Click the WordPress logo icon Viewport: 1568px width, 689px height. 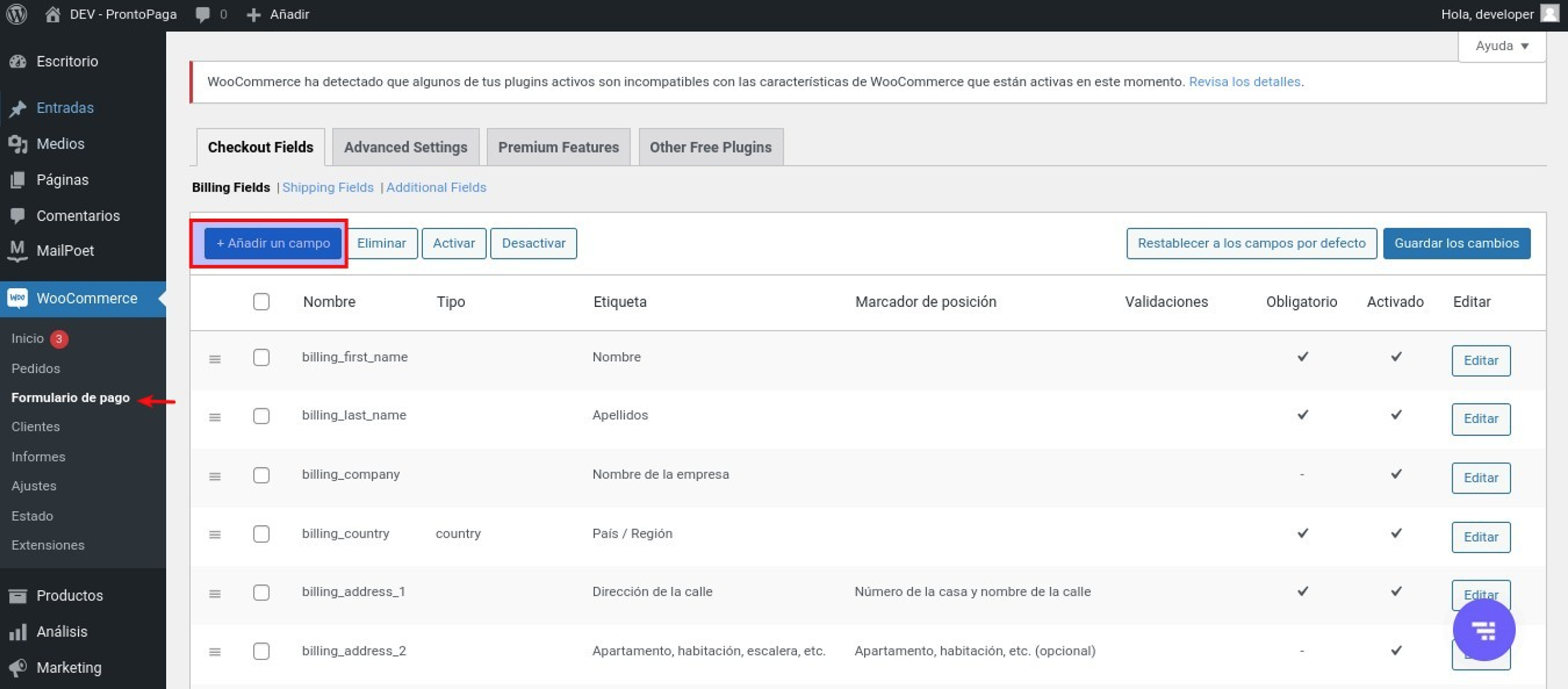point(16,14)
